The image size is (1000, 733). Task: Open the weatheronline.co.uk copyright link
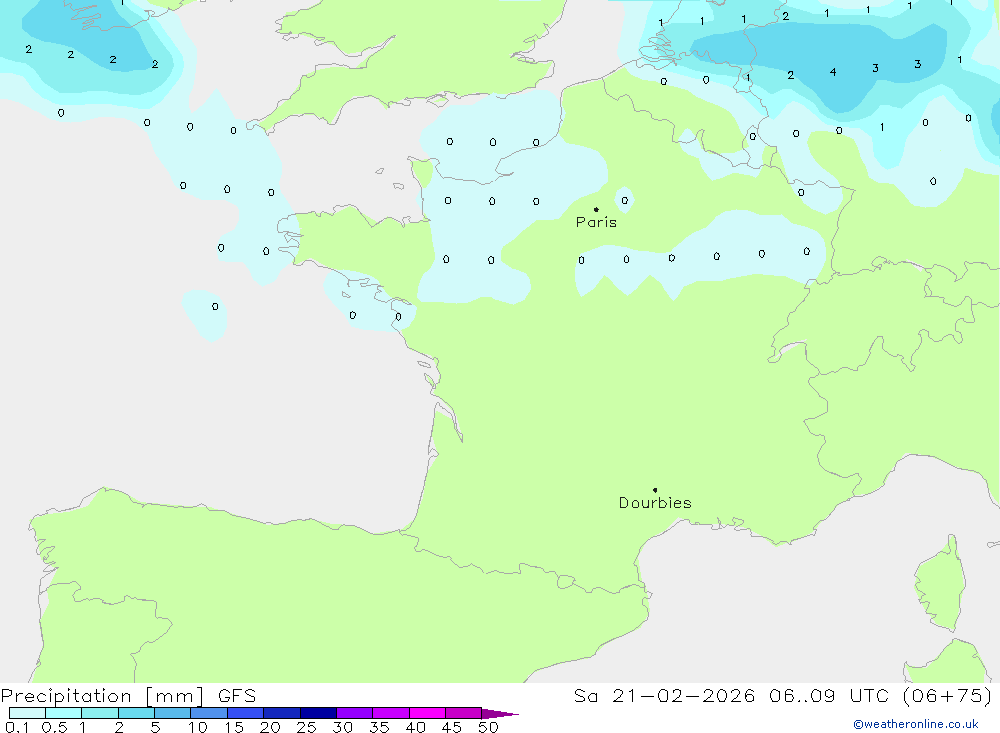click(x=916, y=724)
